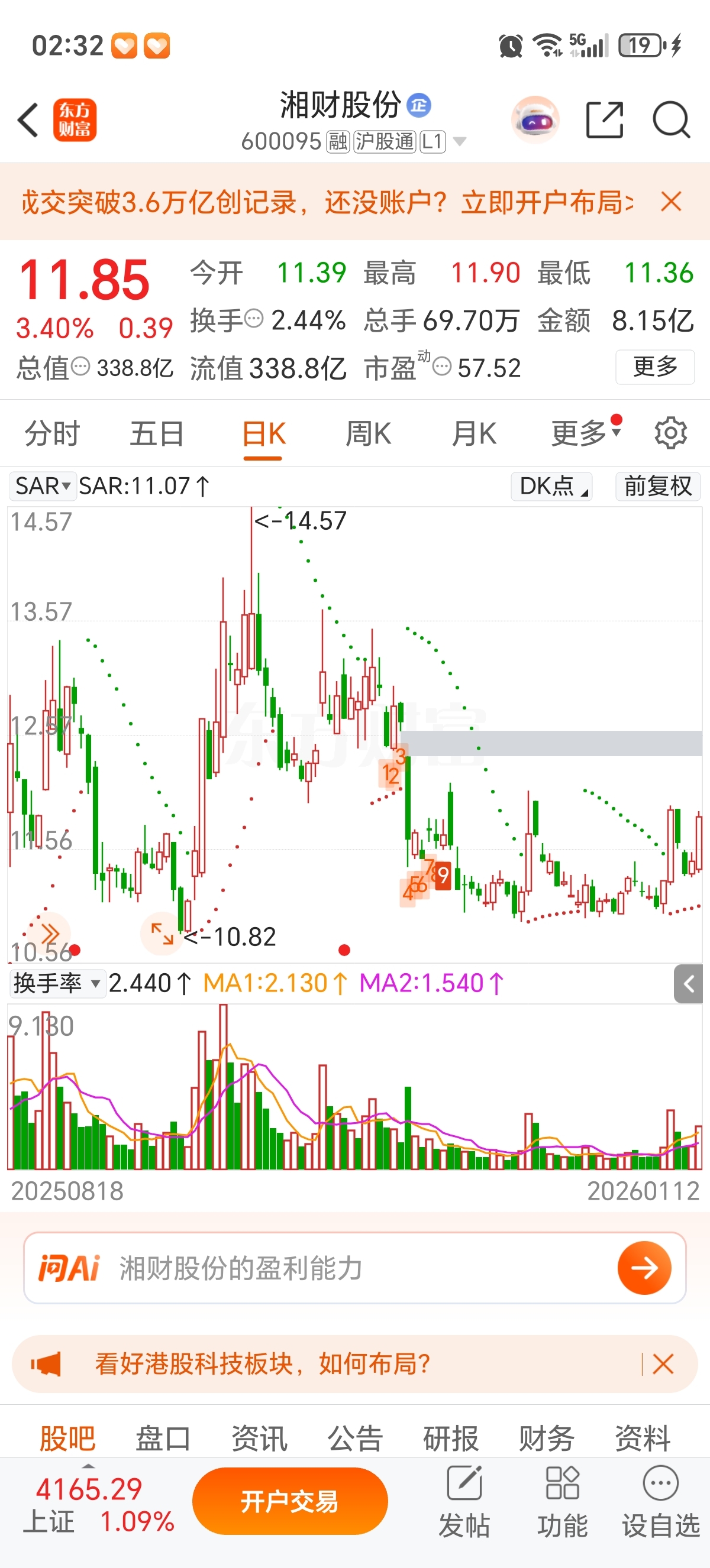Switch to the 五日 chart tab

pyautogui.click(x=157, y=434)
